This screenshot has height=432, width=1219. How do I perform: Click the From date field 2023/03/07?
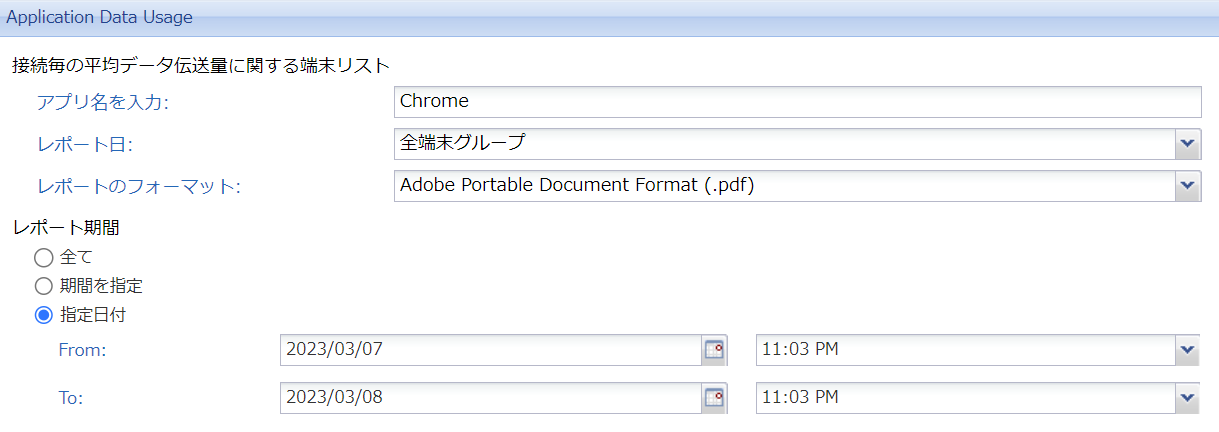(490, 349)
